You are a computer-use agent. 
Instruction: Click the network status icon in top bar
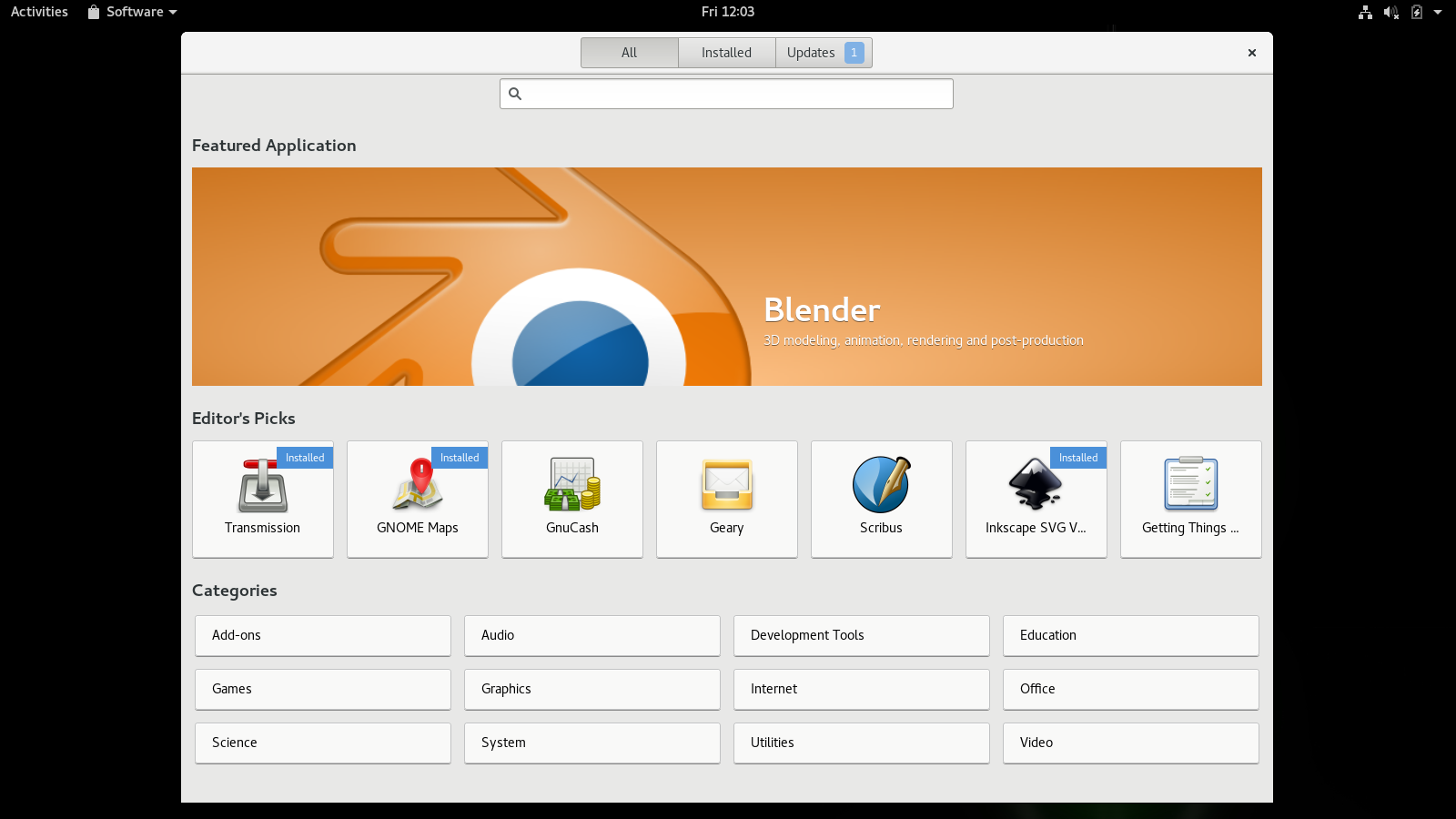tap(1365, 12)
